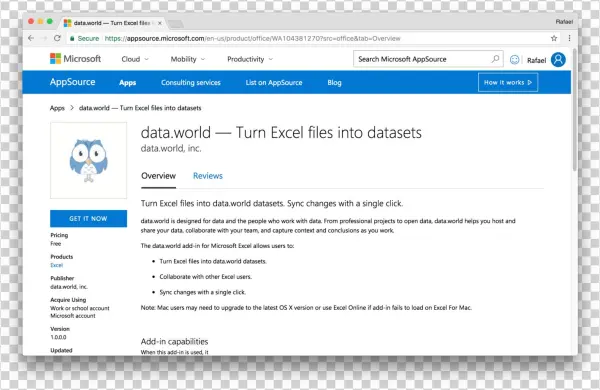Image resolution: width=600 pixels, height=390 pixels.
Task: Expand the Mobility dropdown
Action: (x=188, y=59)
